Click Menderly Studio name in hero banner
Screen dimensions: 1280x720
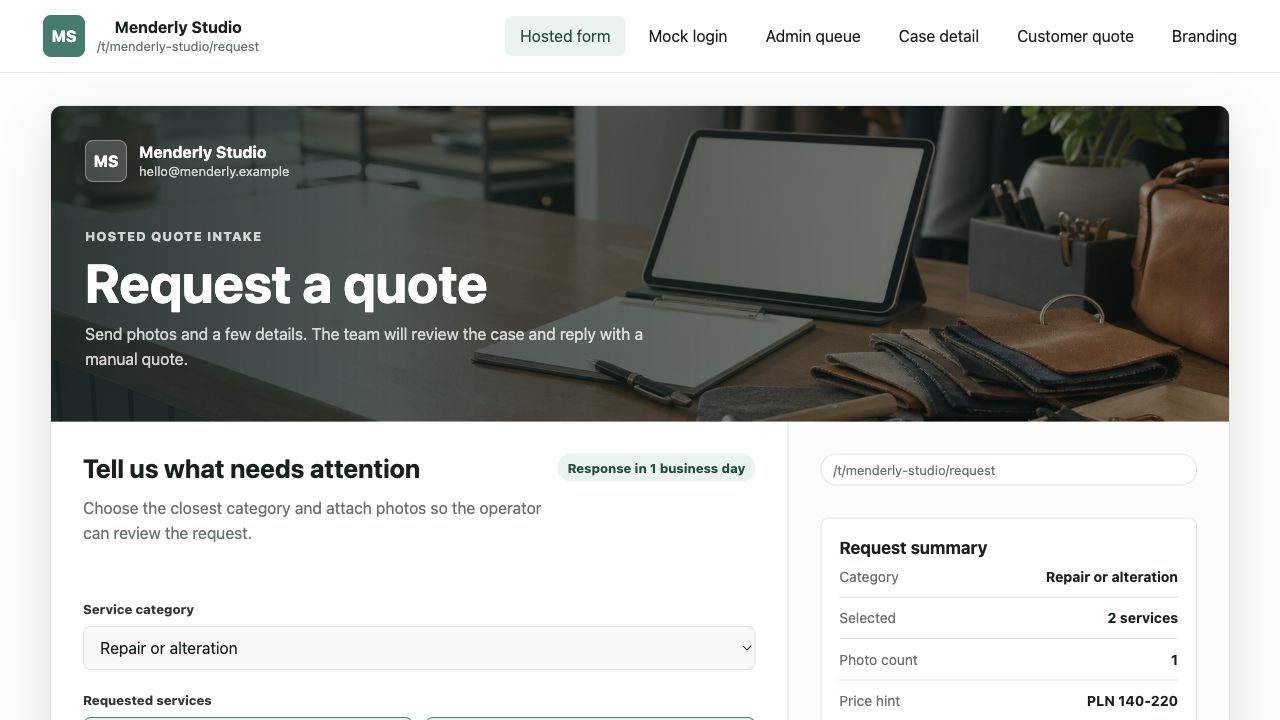pyautogui.click(x=202, y=152)
